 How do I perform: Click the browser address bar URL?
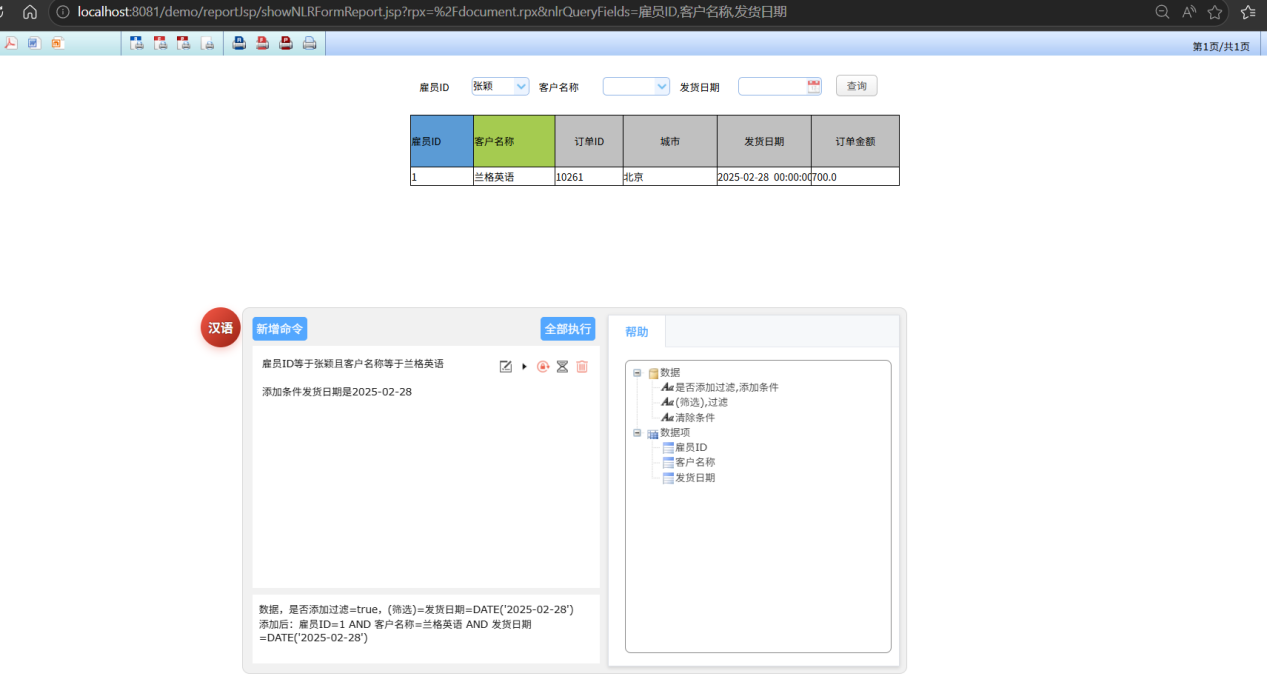tap(432, 12)
